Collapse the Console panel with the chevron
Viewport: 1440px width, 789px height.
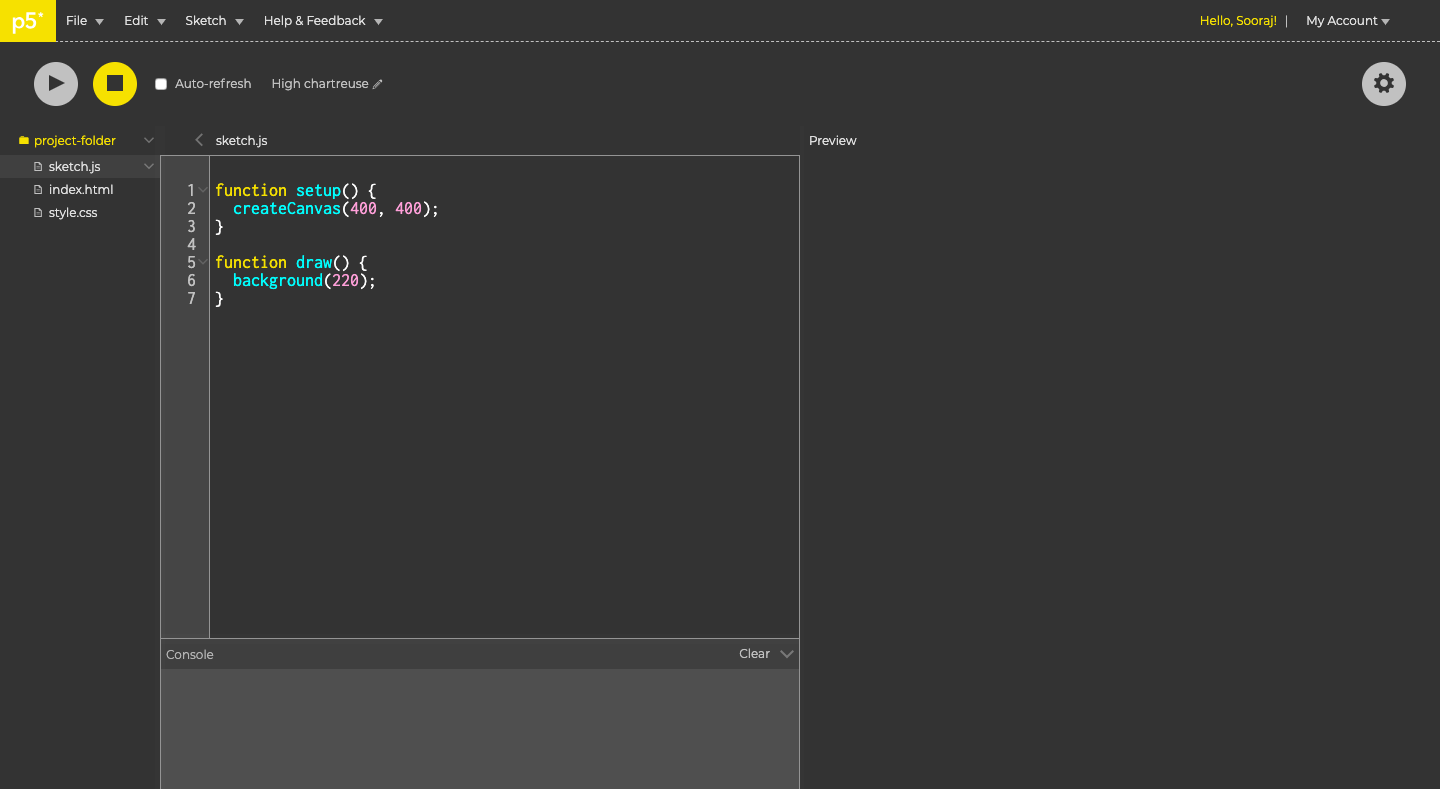(x=787, y=654)
